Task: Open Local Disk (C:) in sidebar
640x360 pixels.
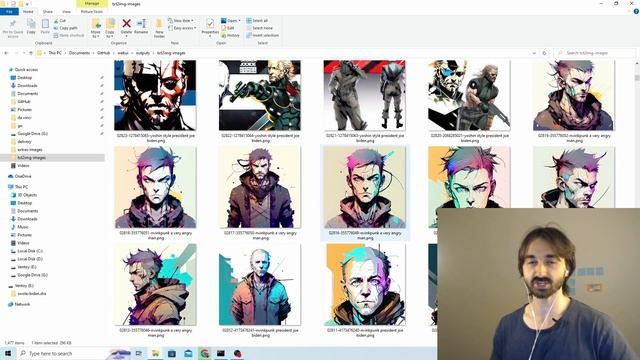Action: pos(30,251)
